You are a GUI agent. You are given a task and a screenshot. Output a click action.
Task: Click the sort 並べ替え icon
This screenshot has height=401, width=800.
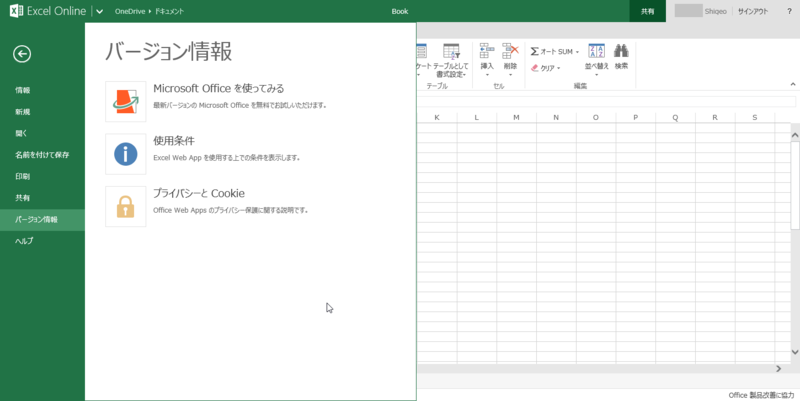pos(596,51)
